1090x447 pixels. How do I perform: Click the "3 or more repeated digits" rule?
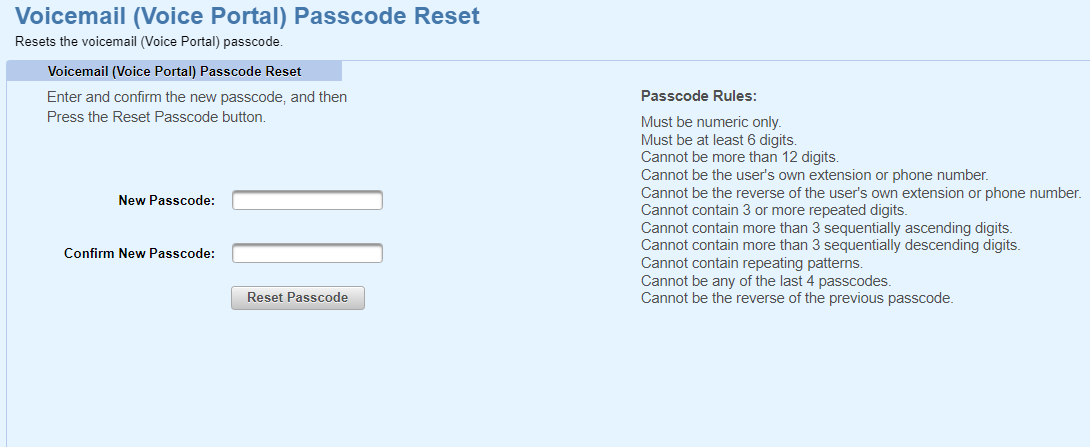coord(773,210)
